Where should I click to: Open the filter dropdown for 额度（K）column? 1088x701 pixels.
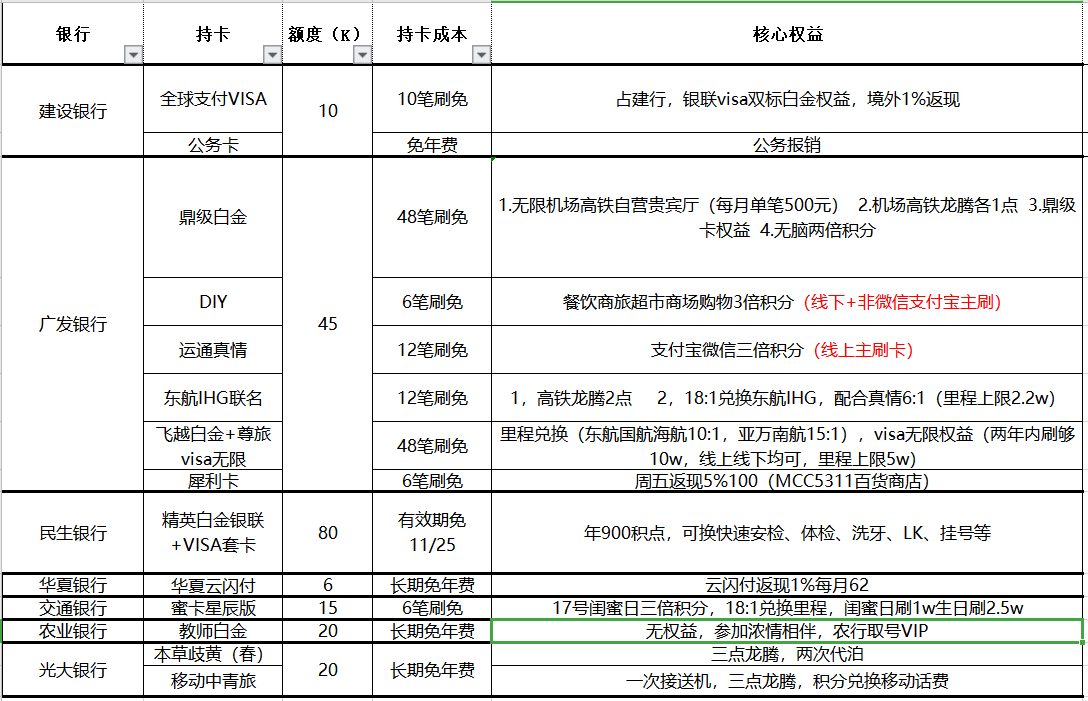point(363,54)
